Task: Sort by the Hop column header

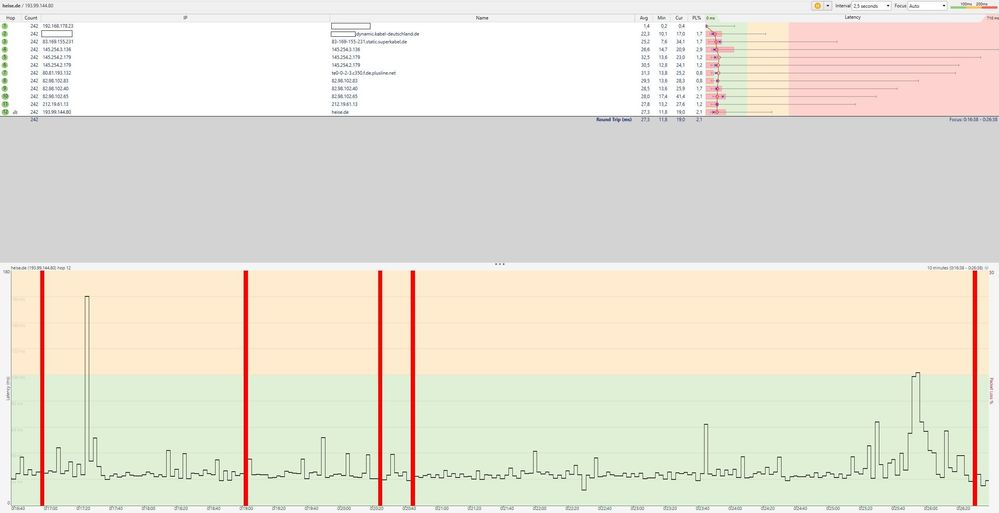Action: click(10, 18)
